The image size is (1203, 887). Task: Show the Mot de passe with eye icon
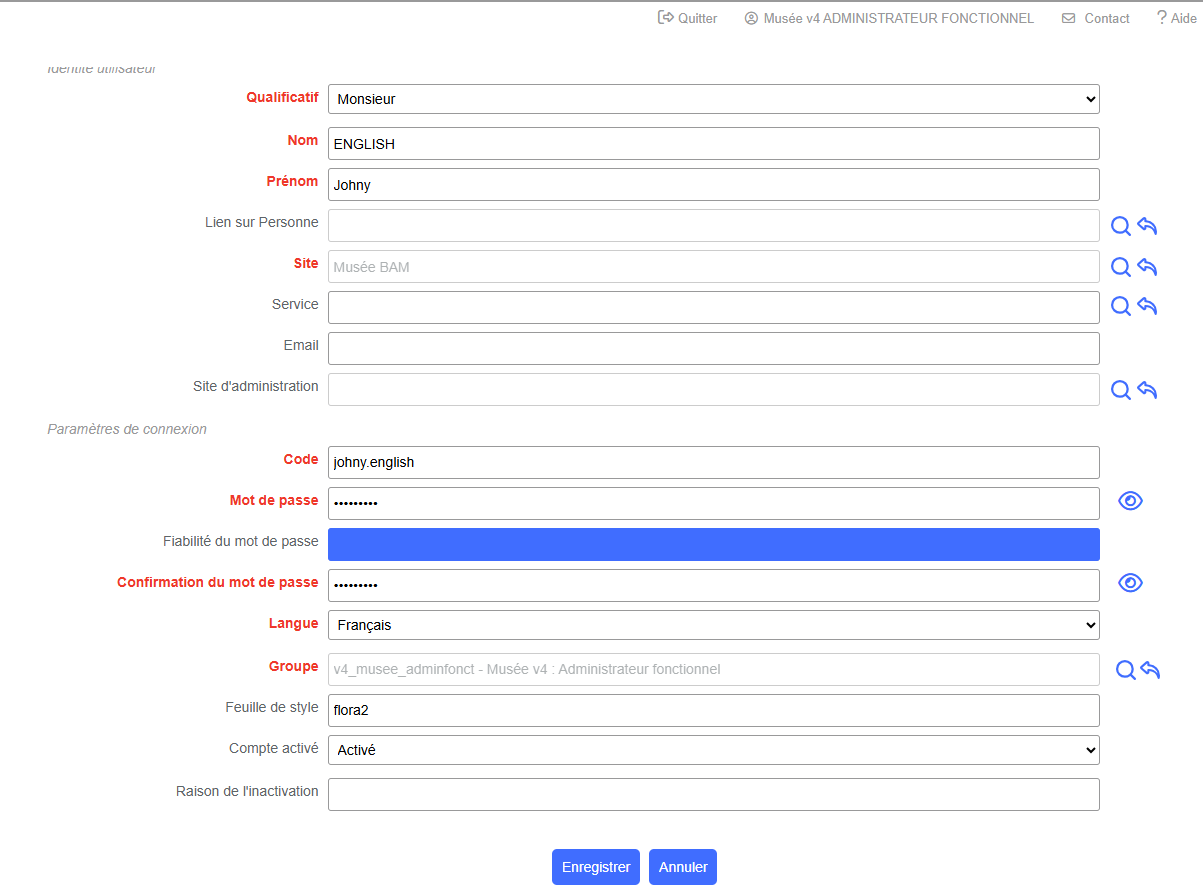pos(1130,501)
